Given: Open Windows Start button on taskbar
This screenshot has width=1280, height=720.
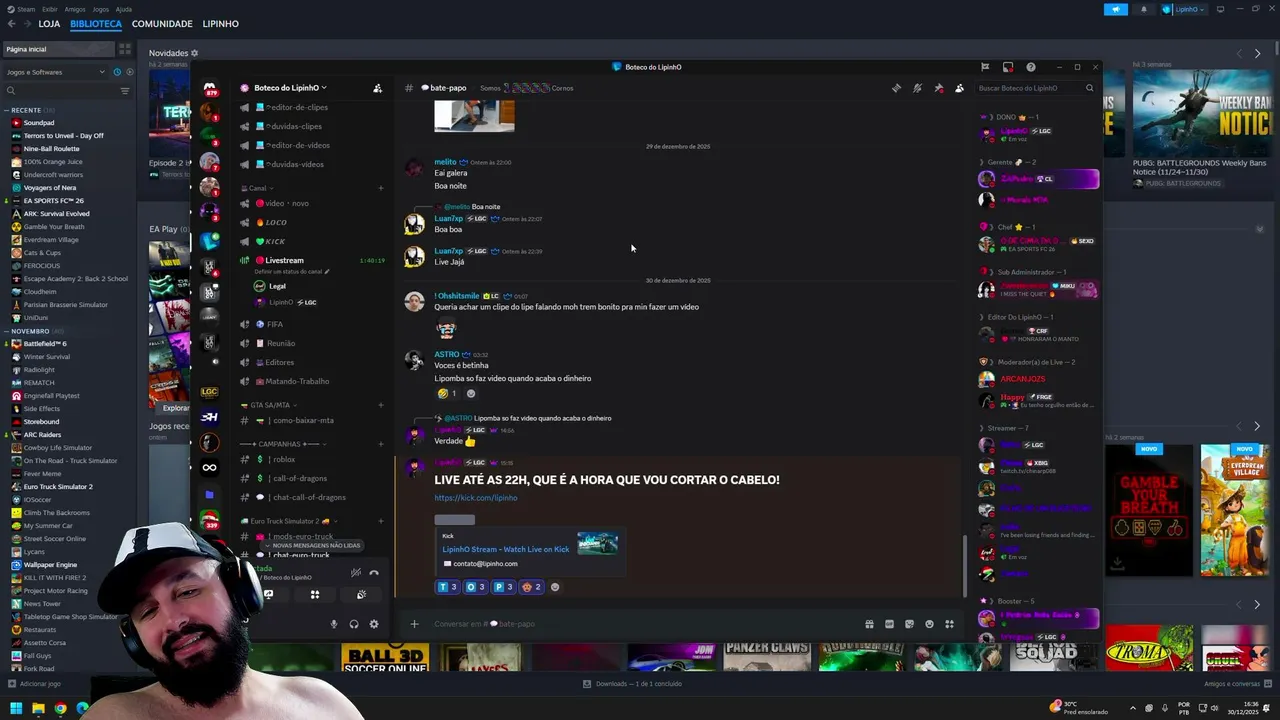Looking at the screenshot, I should click(x=16, y=709).
